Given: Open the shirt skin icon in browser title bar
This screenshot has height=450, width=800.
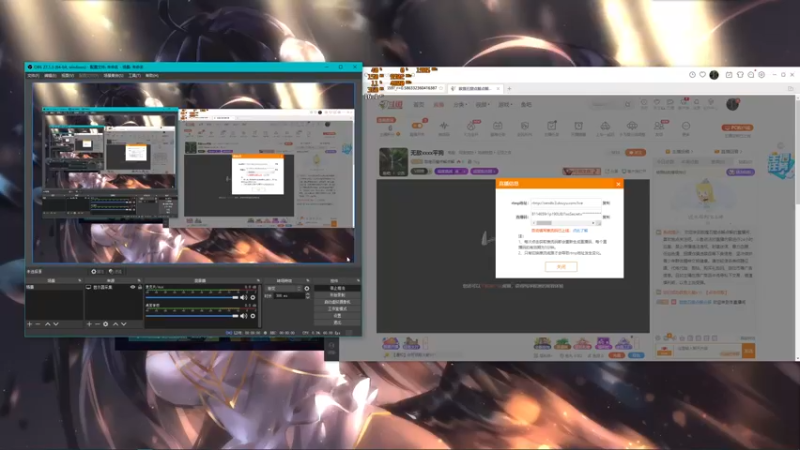Looking at the screenshot, I should (740, 74).
